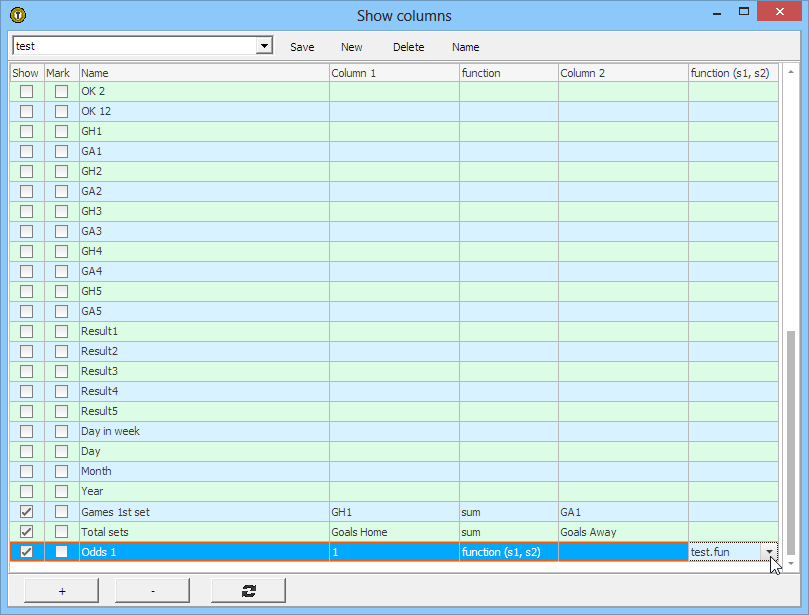Viewport: 809px width, 615px height.
Task: Click the sum function cell for Games 1st set
Action: pyautogui.click(x=508, y=512)
